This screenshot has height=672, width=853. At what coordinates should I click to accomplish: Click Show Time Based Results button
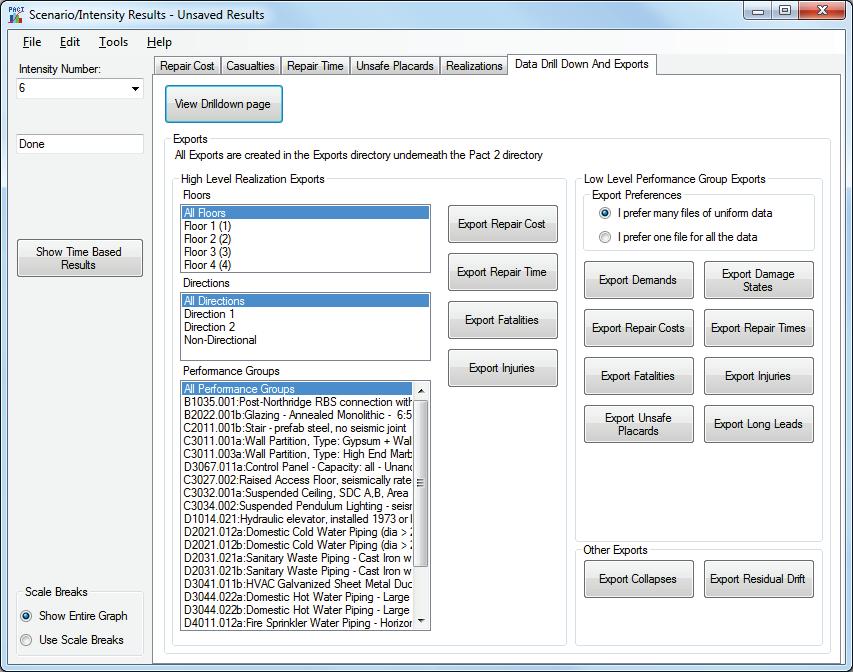click(x=79, y=258)
